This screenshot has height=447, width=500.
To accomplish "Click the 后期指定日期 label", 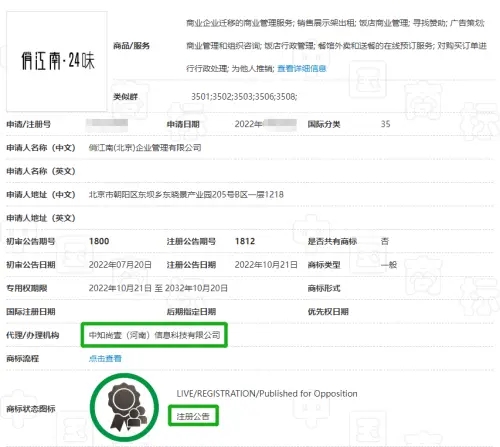I will 191,312.
